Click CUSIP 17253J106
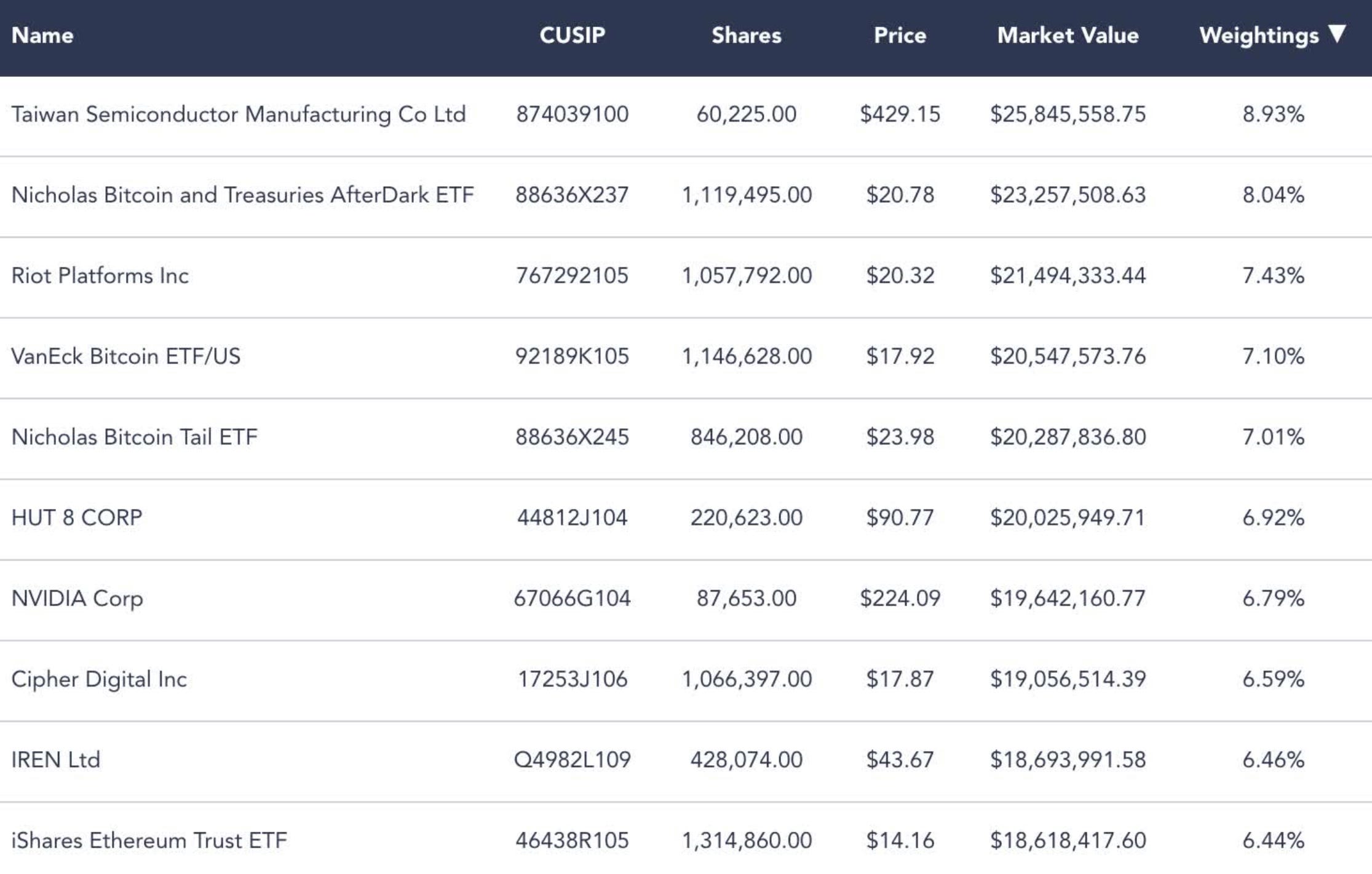The width and height of the screenshot is (1372, 874). [572, 679]
